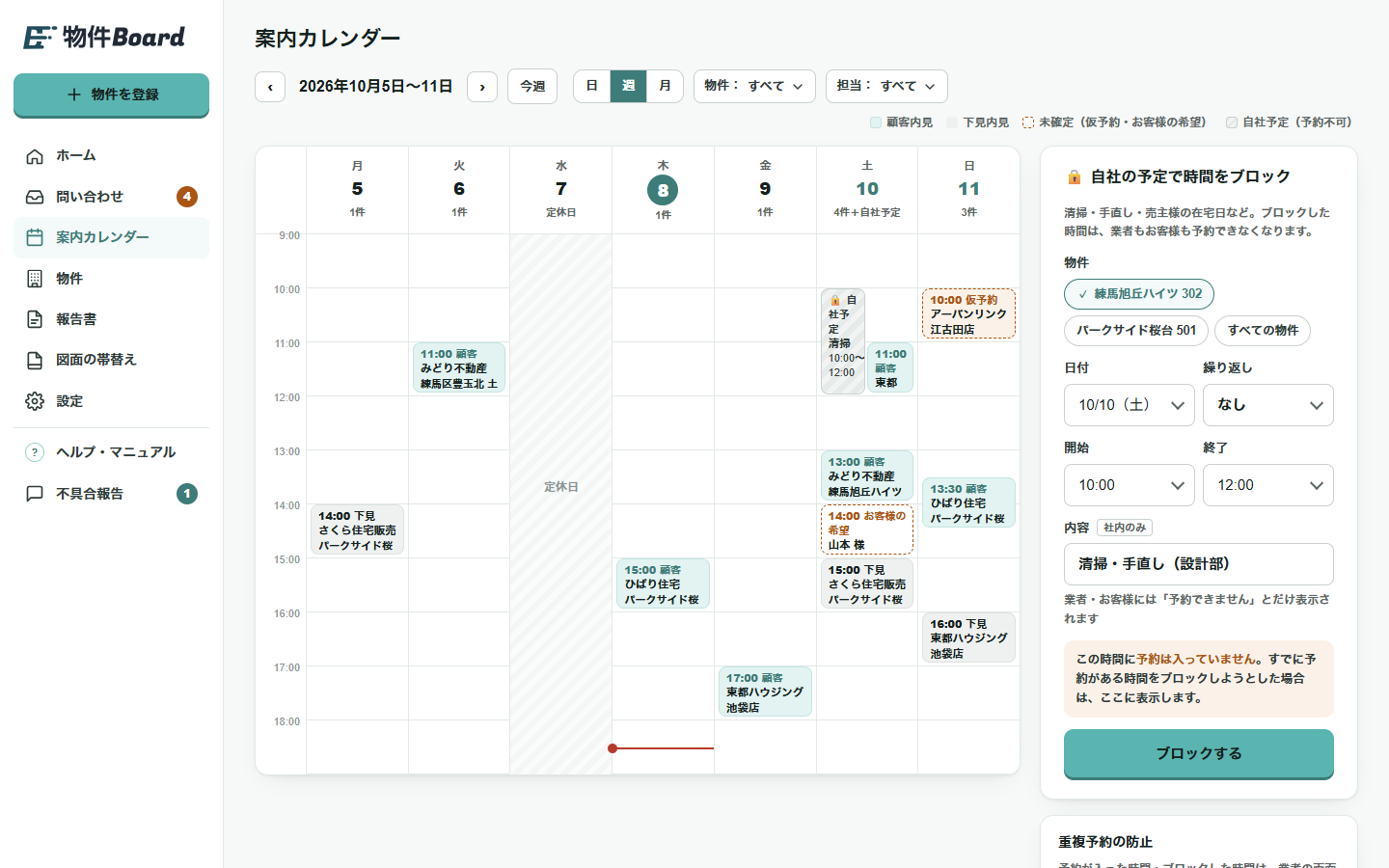The image size is (1389, 868).
Task: Click the 報告書 document icon
Action: (35, 319)
